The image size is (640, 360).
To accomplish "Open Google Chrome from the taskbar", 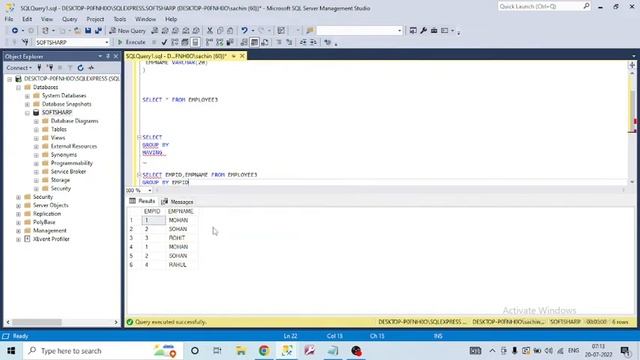I will (x=264, y=351).
